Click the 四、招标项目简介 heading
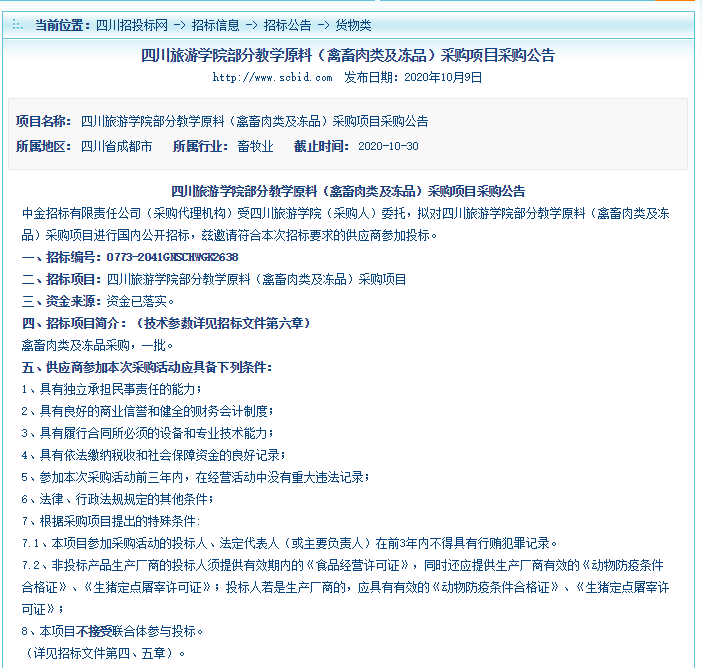This screenshot has height=668, width=702. coord(166,323)
